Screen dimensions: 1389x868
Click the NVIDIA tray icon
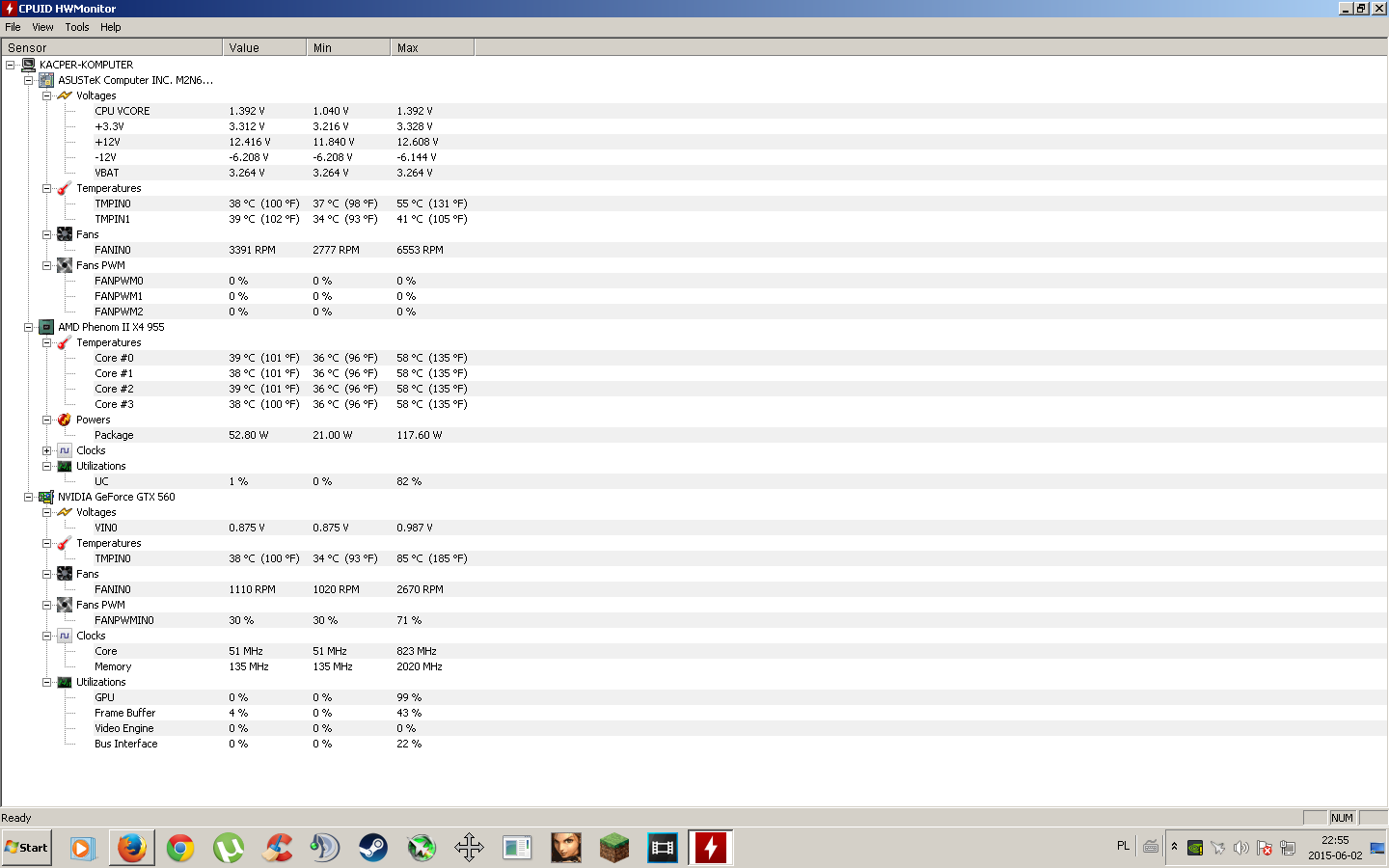pyautogui.click(x=1195, y=848)
